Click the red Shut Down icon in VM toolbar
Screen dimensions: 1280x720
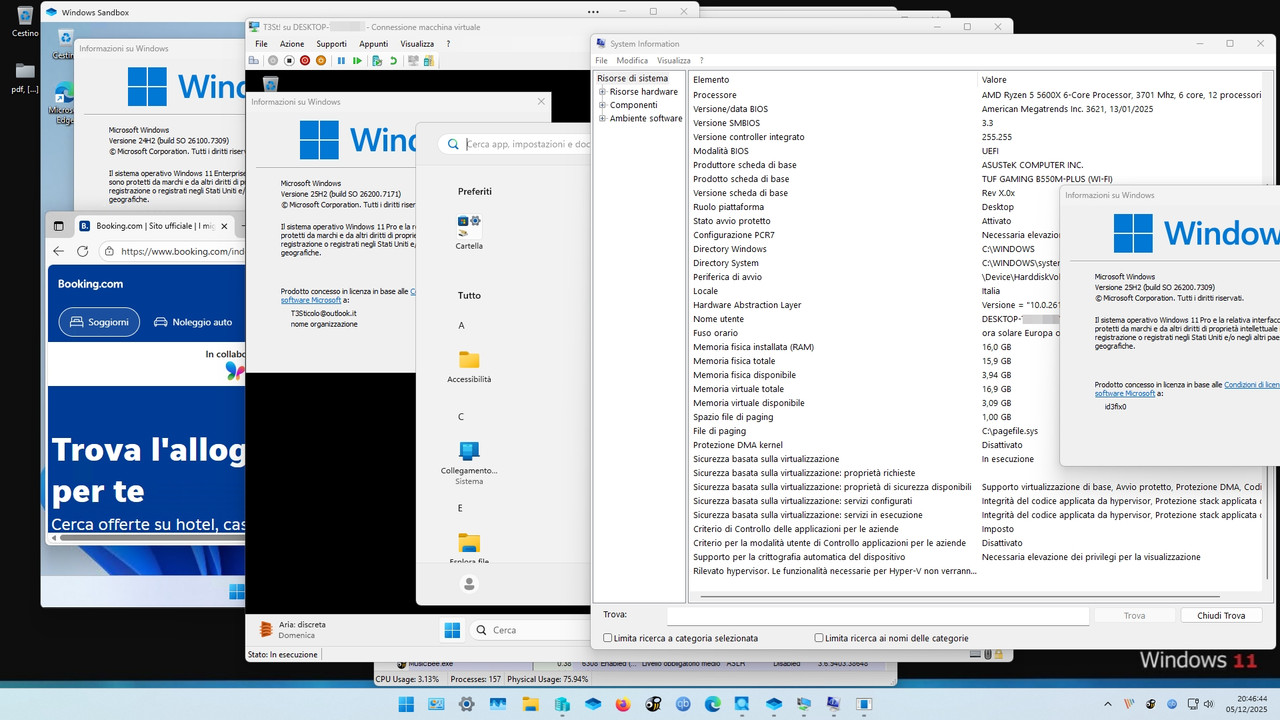tap(305, 61)
